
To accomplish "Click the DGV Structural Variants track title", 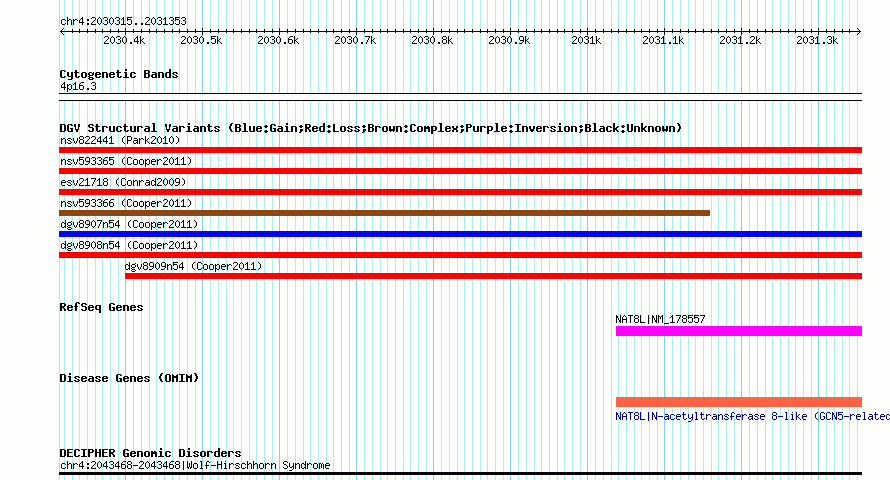I will pyautogui.click(x=370, y=128).
